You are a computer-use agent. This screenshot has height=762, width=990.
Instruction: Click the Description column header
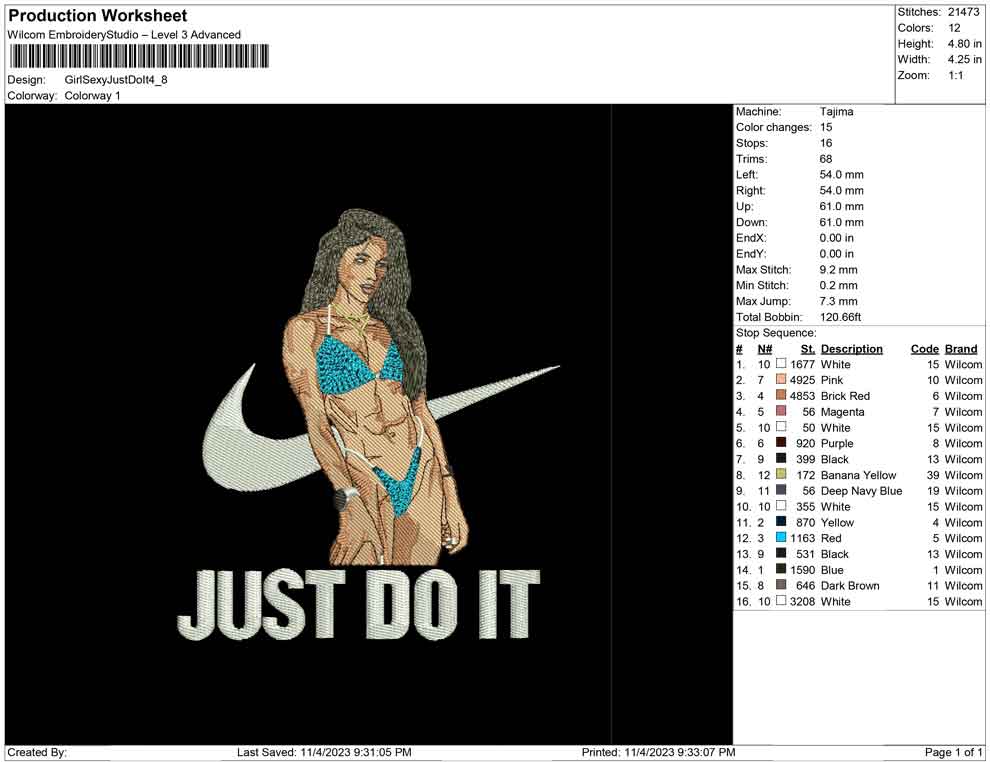pos(851,349)
